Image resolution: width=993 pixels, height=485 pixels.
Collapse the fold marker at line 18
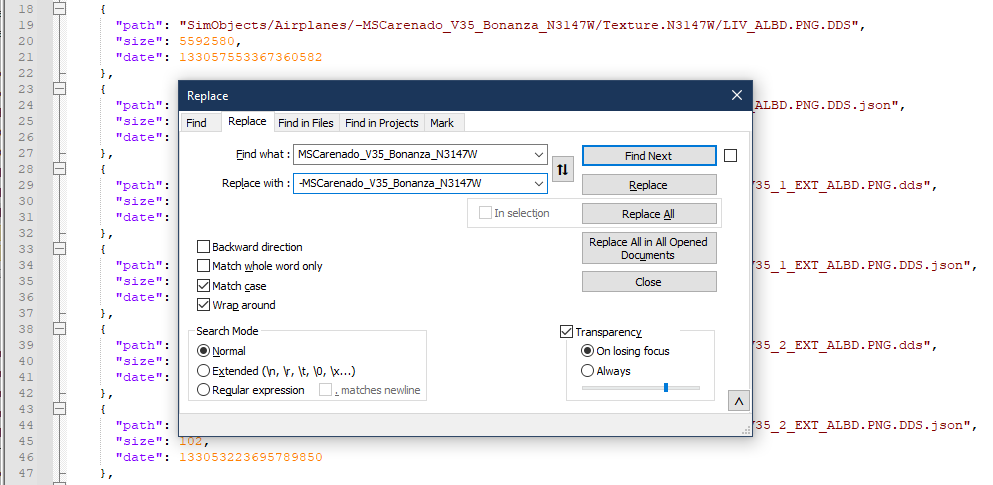click(59, 8)
